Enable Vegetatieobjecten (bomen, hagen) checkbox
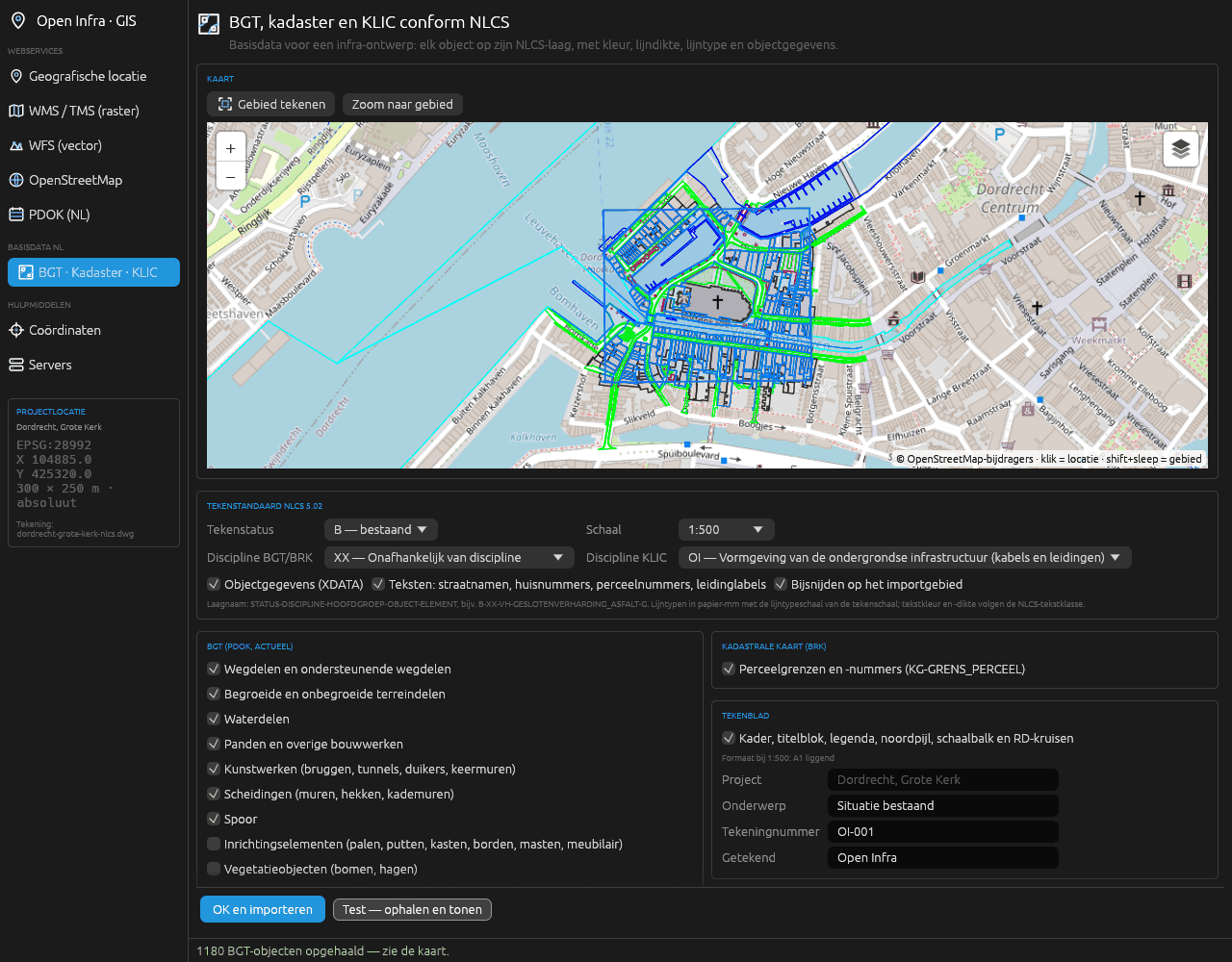This screenshot has width=1232, height=962. click(214, 869)
